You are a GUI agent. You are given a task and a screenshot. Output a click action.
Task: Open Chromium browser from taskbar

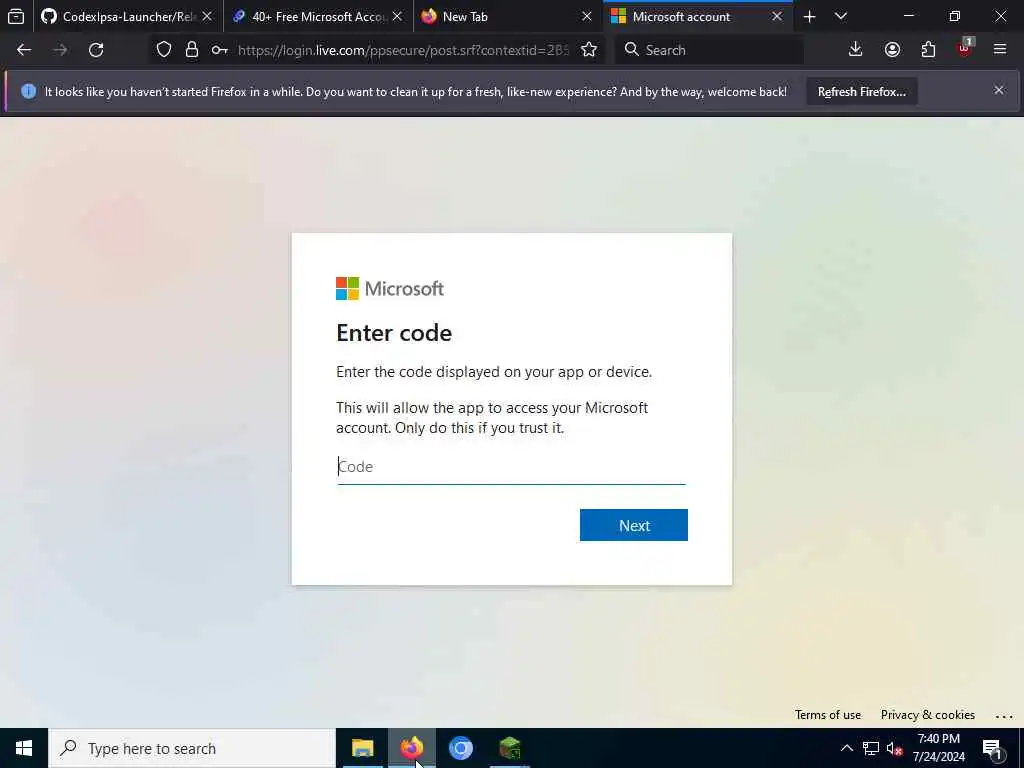click(x=460, y=748)
